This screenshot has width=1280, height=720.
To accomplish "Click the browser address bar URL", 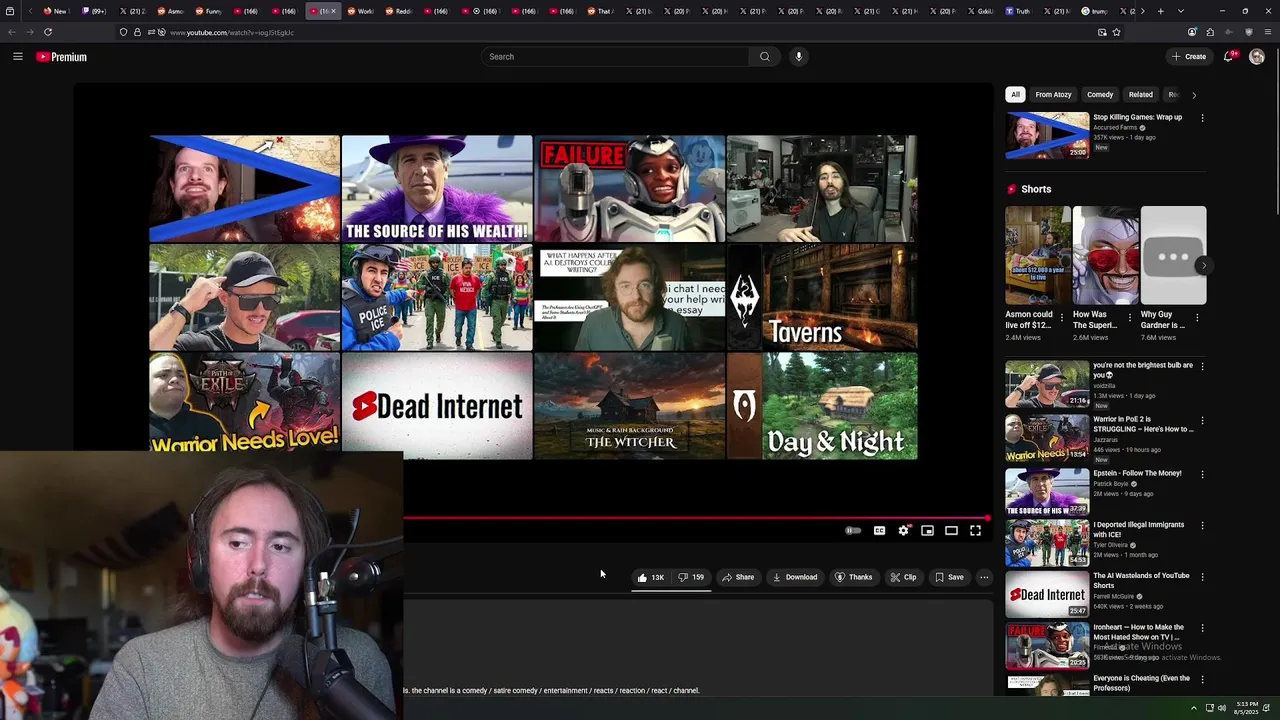I will click(x=232, y=32).
